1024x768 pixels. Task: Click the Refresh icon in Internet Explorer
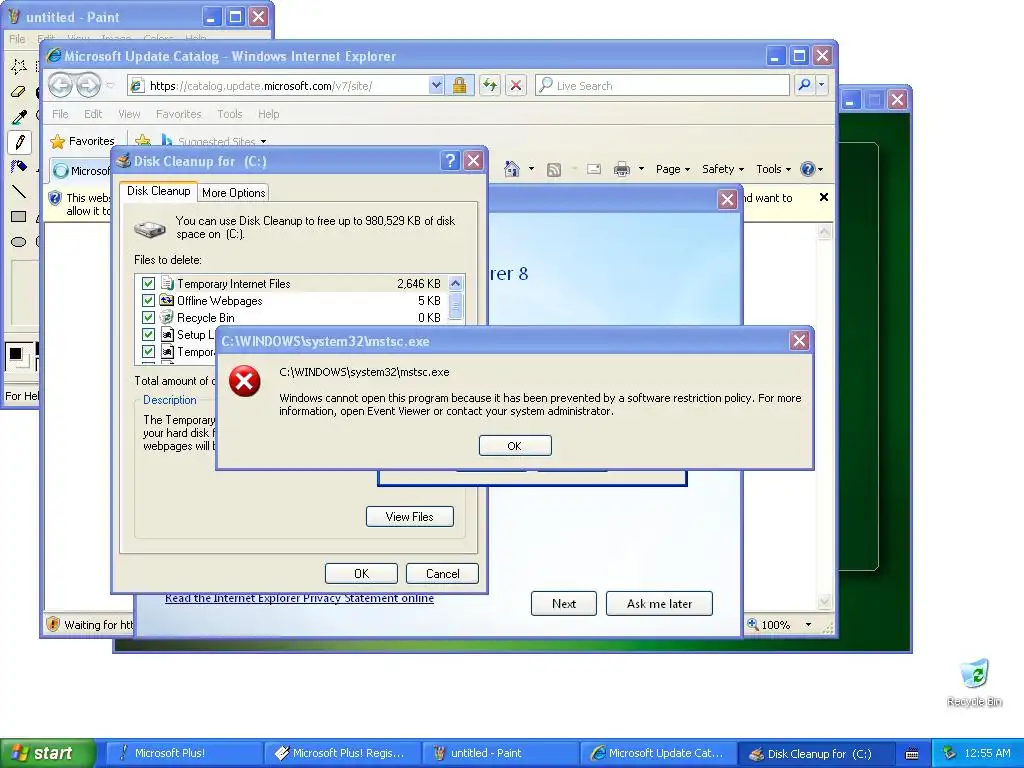490,85
